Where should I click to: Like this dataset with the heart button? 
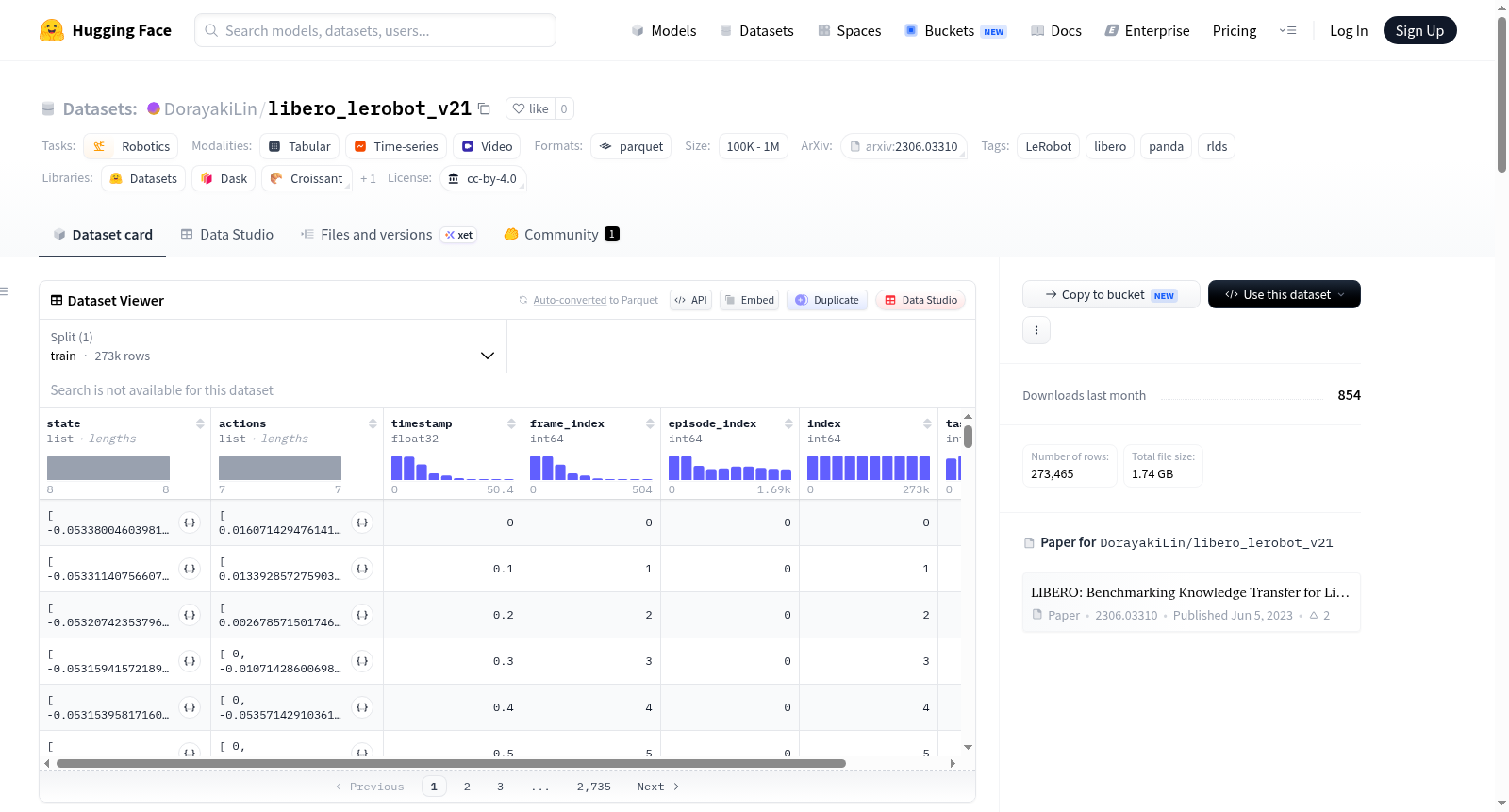pyautogui.click(x=530, y=108)
